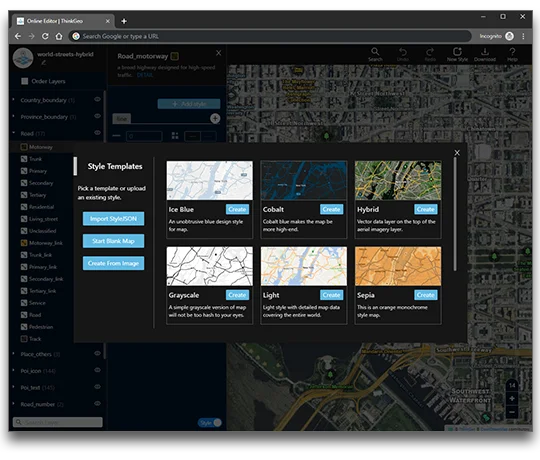The image size is (540, 460).
Task: Expand the Poi_text layer group
Action: coord(14,387)
